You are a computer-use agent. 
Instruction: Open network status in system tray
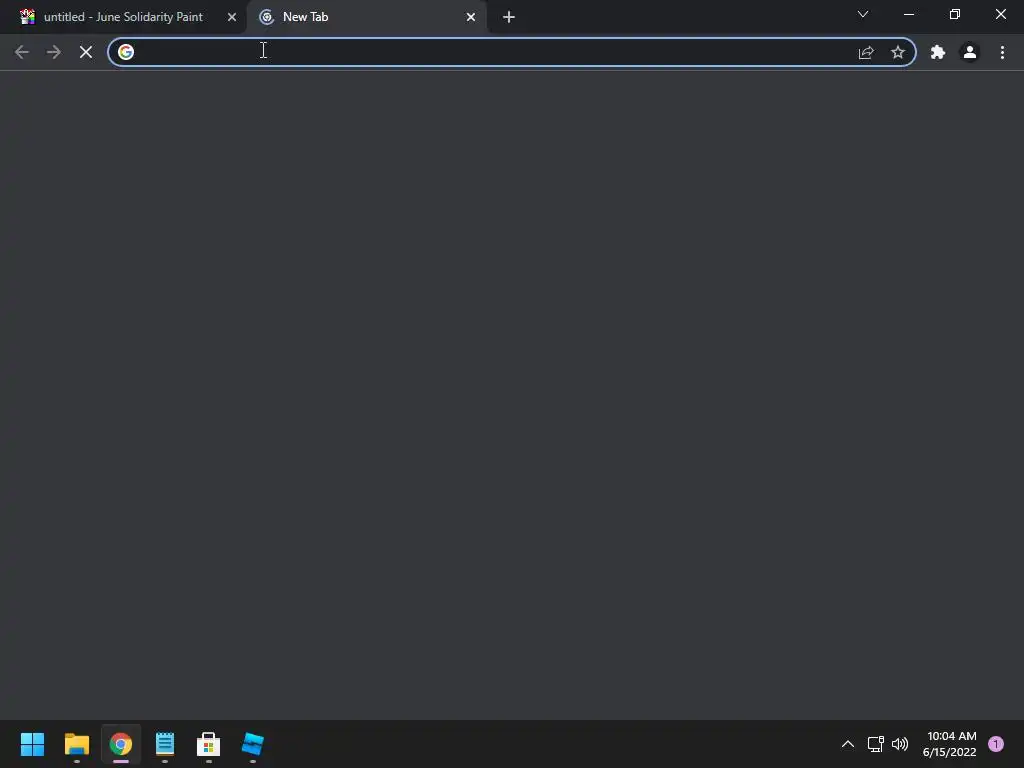coord(876,744)
